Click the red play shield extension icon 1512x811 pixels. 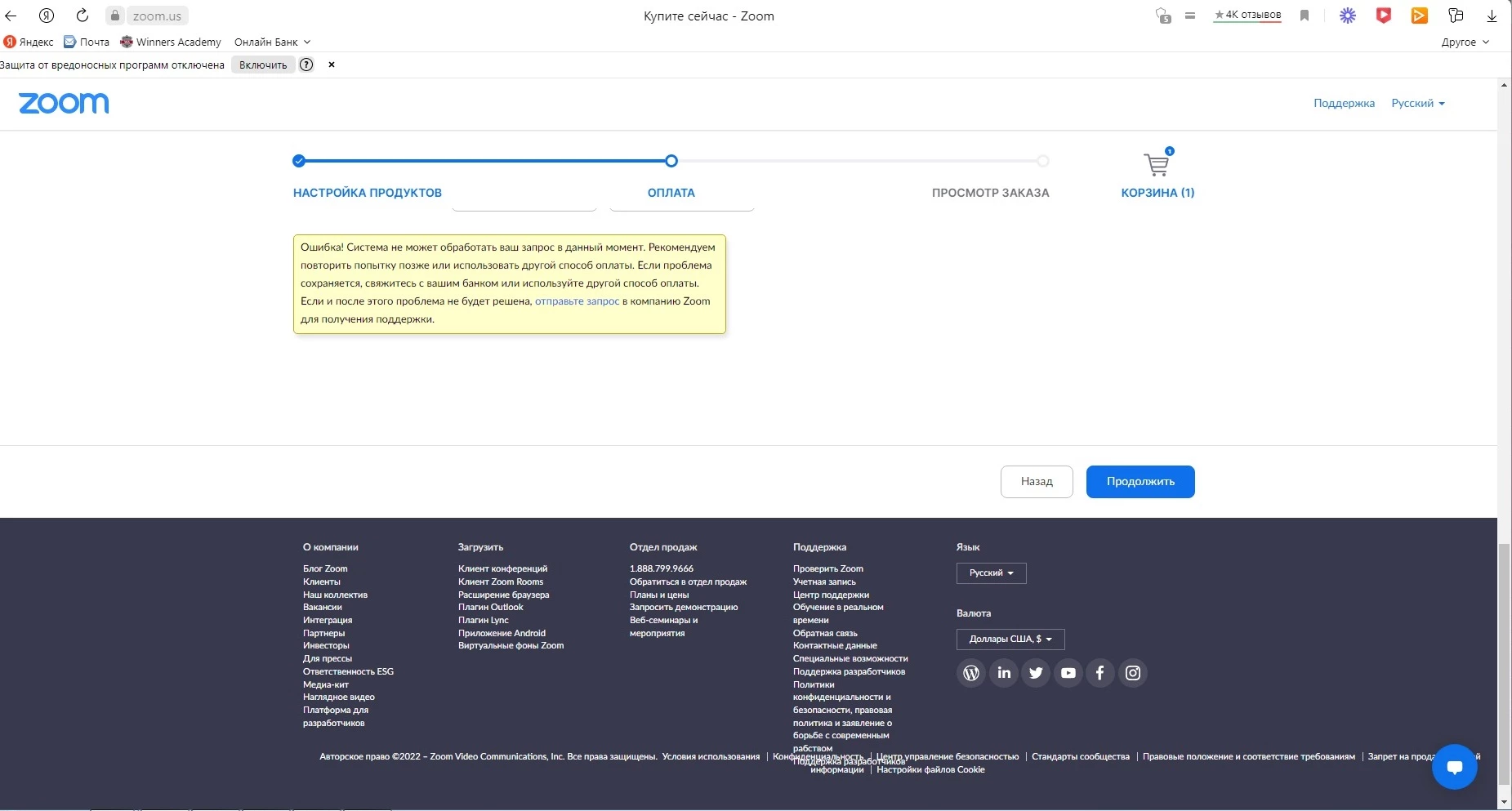1384,15
